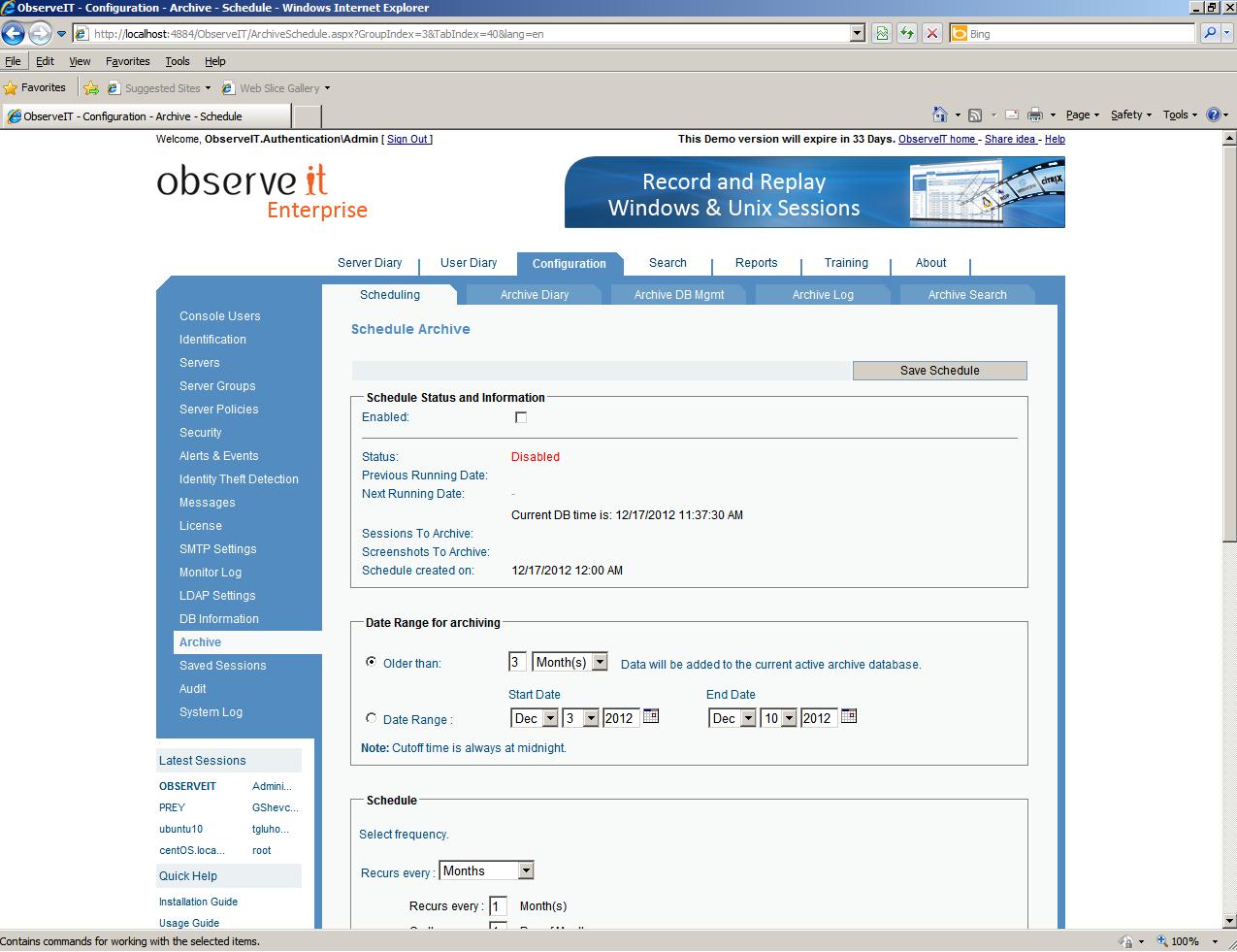Switch to the Server Diary tab
The image size is (1237, 952).
point(370,263)
